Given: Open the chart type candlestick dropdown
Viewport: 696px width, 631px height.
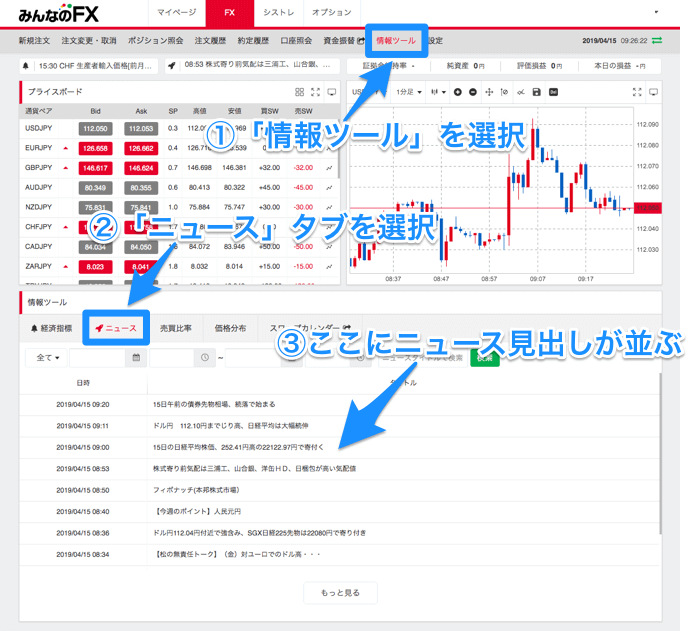Looking at the screenshot, I should point(438,92).
